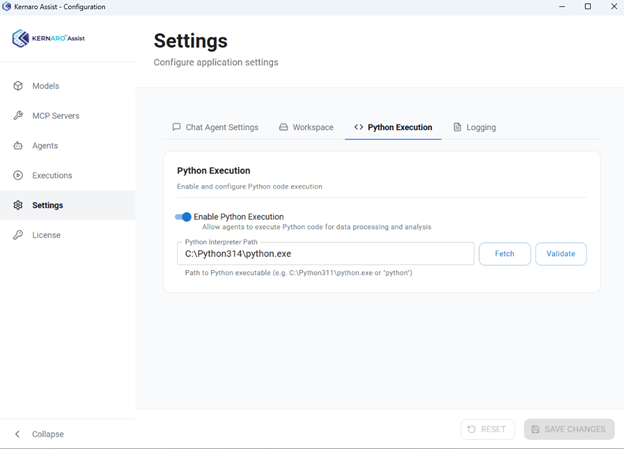Click the License key icon
624x449 pixels.
(x=18, y=236)
